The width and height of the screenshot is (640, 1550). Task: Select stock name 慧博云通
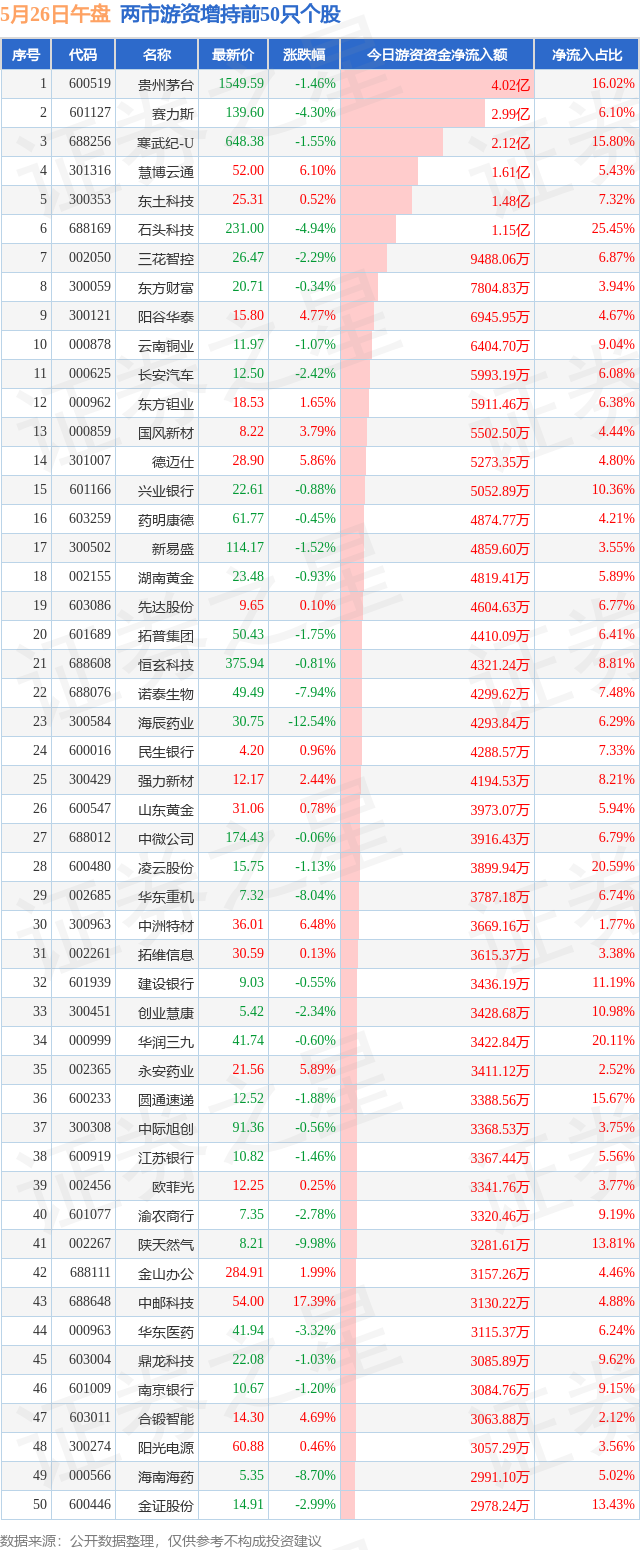pyautogui.click(x=166, y=171)
